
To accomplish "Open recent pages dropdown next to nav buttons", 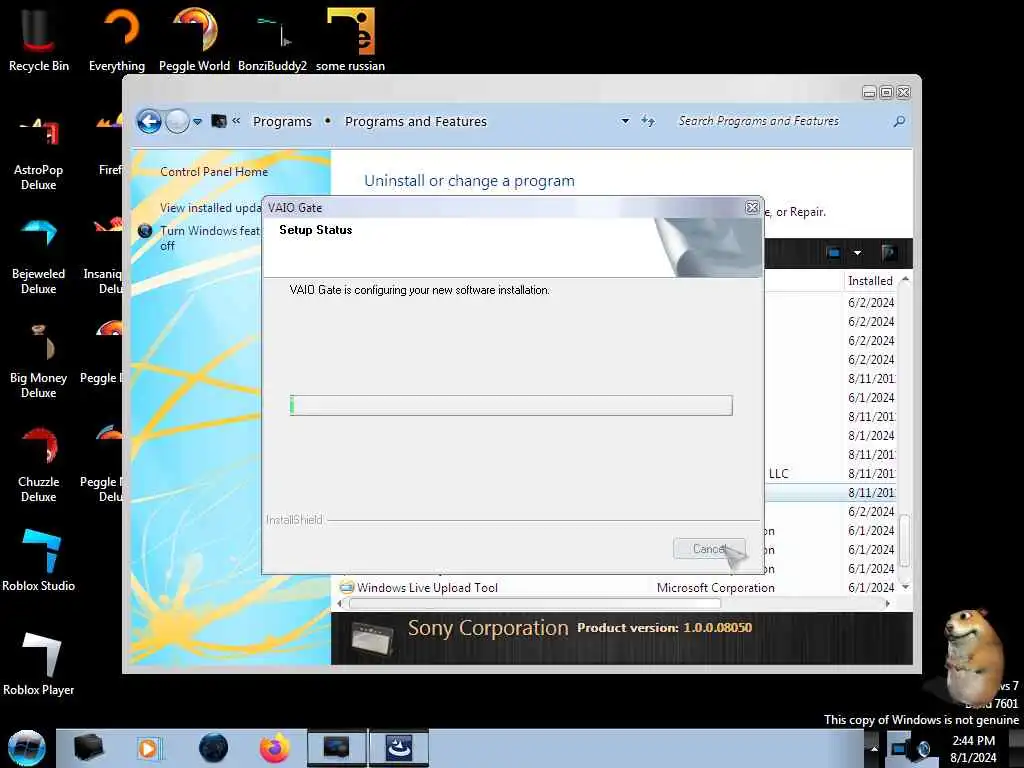I will [x=197, y=121].
